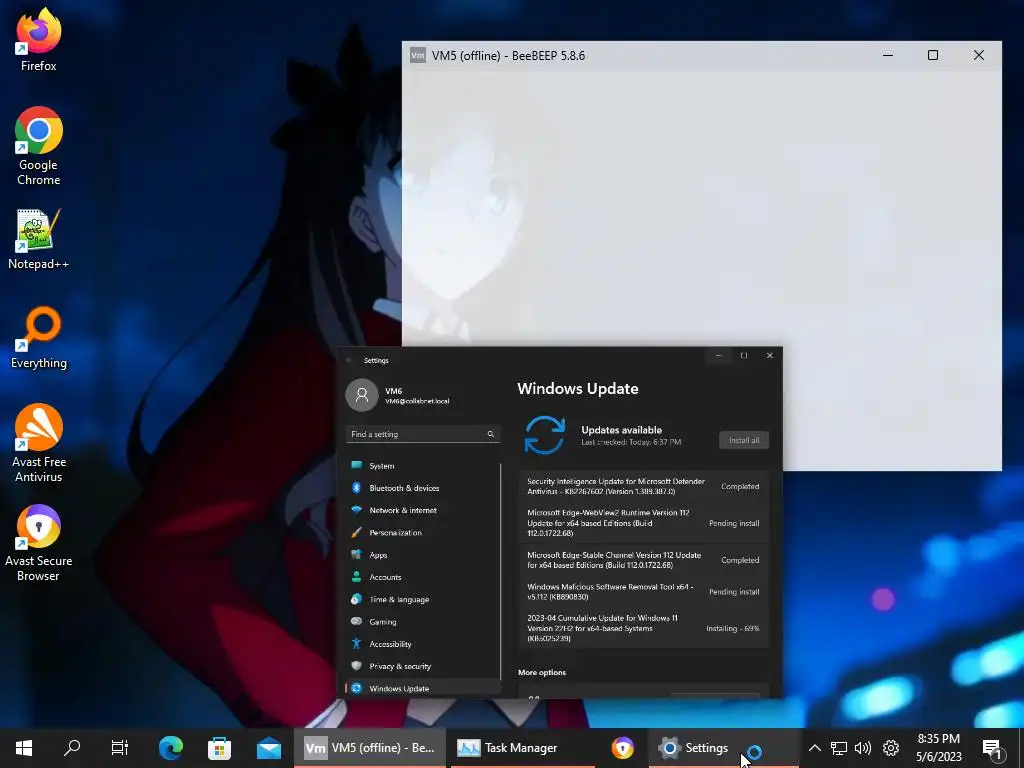This screenshot has height=768, width=1024.
Task: Select the Edge-WebView2 Runtime update entry
Action: [644, 522]
